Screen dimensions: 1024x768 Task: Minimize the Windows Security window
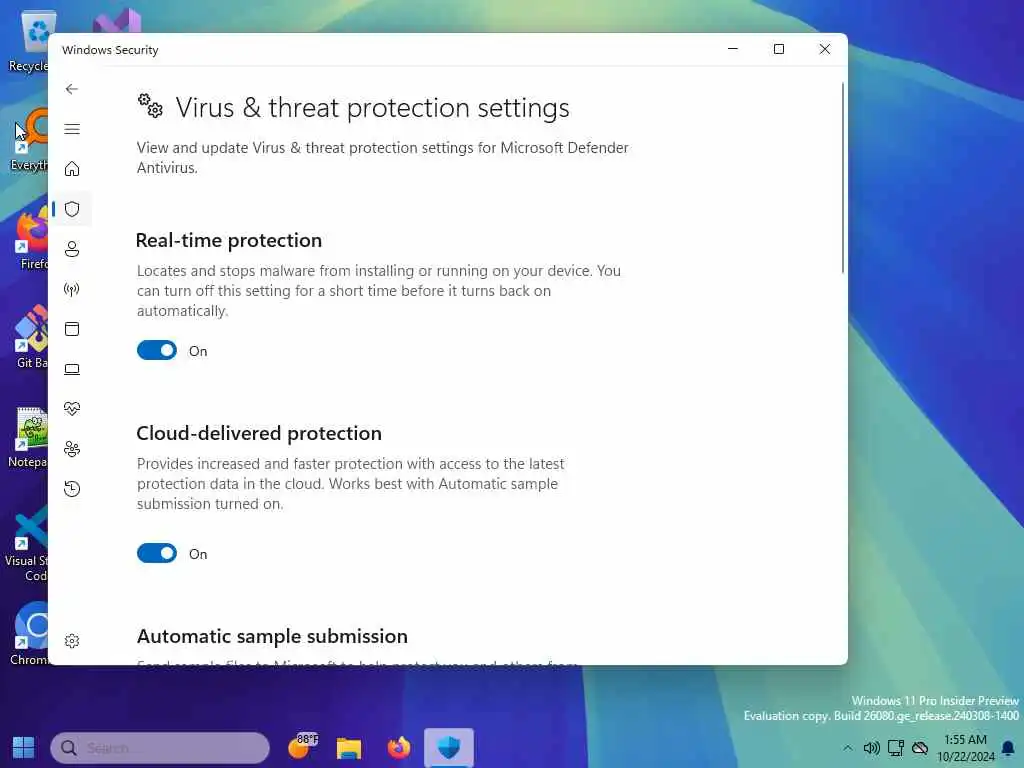pos(733,49)
